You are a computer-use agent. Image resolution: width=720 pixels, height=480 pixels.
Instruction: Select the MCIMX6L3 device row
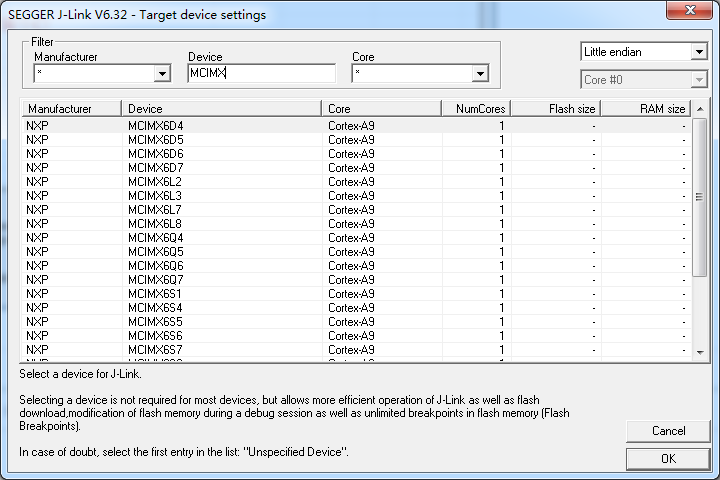point(356,196)
